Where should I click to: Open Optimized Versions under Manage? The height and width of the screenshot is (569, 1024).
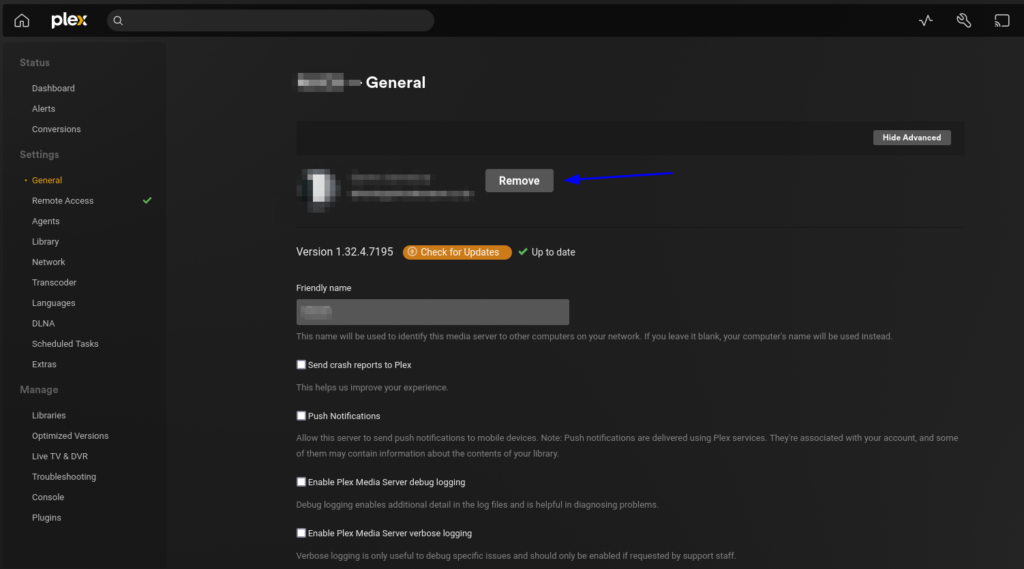(71, 436)
